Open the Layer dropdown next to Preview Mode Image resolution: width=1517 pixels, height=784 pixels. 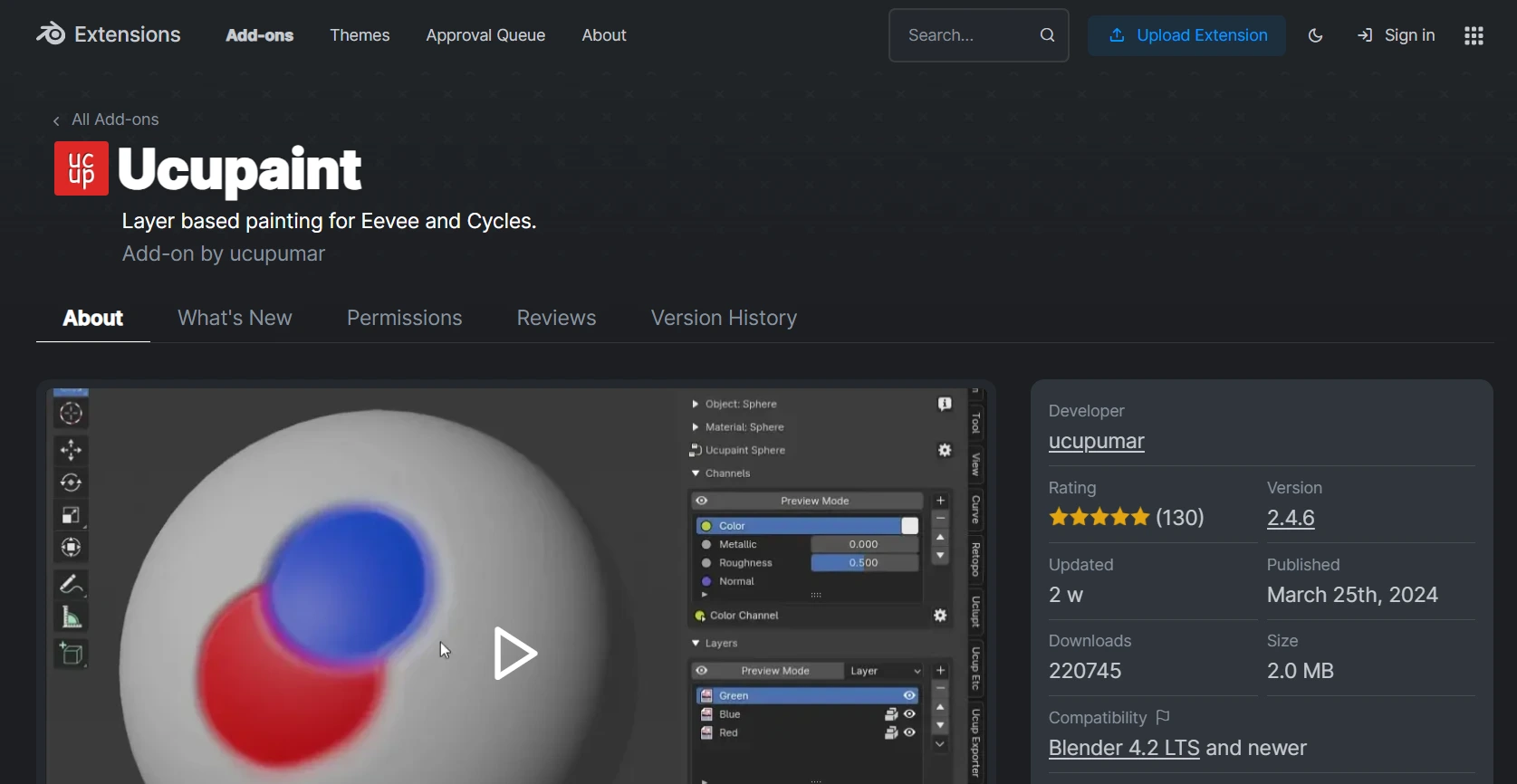click(884, 671)
